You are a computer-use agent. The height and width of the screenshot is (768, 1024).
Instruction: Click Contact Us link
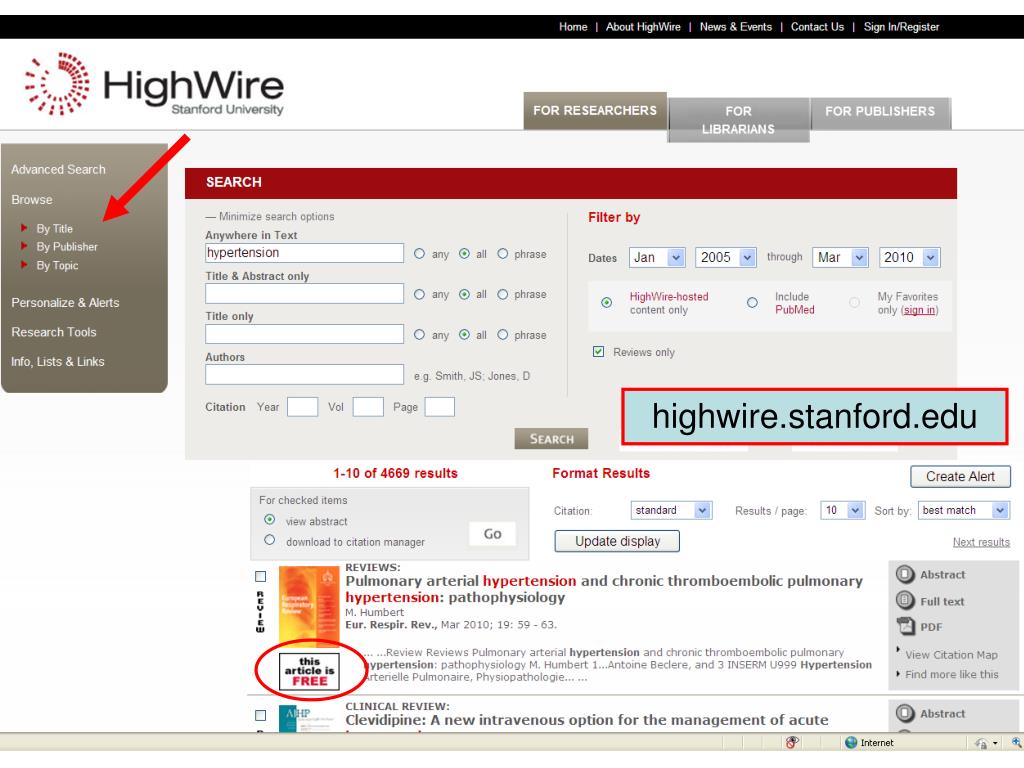click(817, 27)
